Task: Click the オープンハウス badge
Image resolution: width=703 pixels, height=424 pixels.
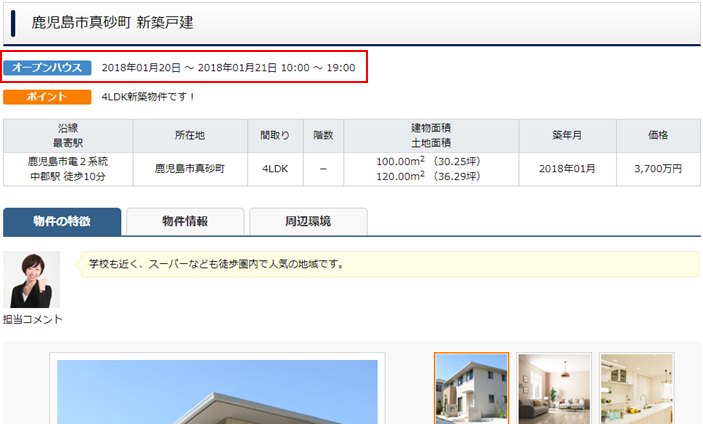Action: point(47,68)
